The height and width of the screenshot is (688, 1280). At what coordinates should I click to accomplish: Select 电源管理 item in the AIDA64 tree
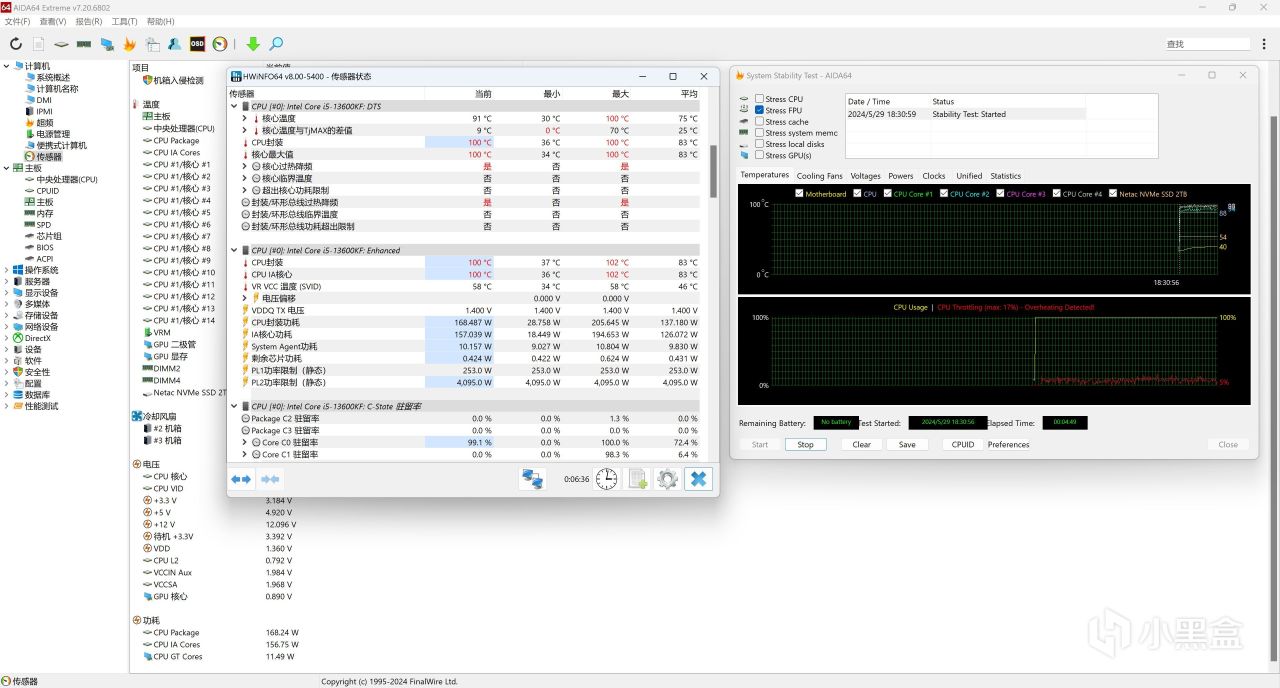[53, 134]
